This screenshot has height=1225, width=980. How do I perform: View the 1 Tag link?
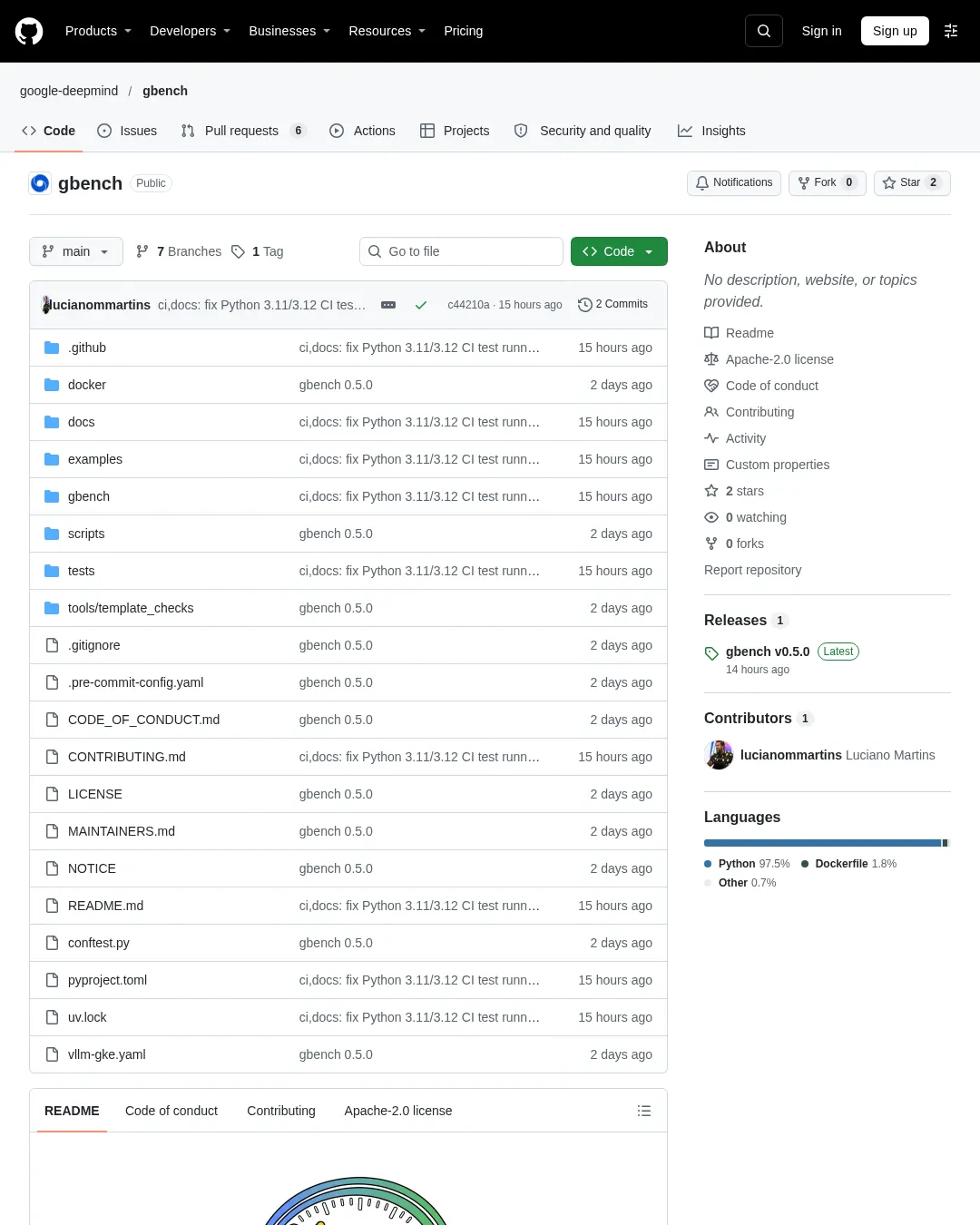[258, 251]
